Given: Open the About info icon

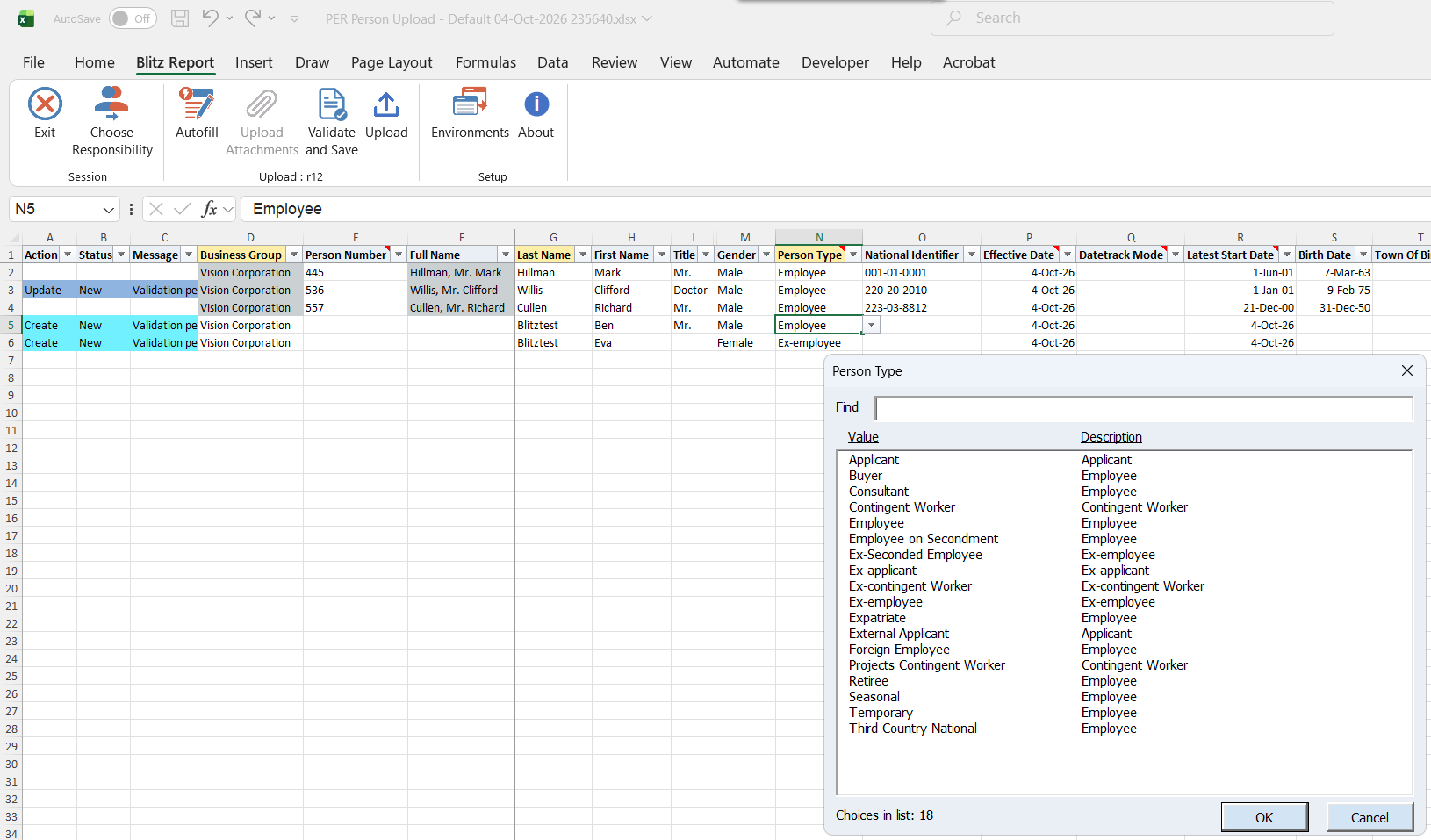Looking at the screenshot, I should pyautogui.click(x=536, y=104).
